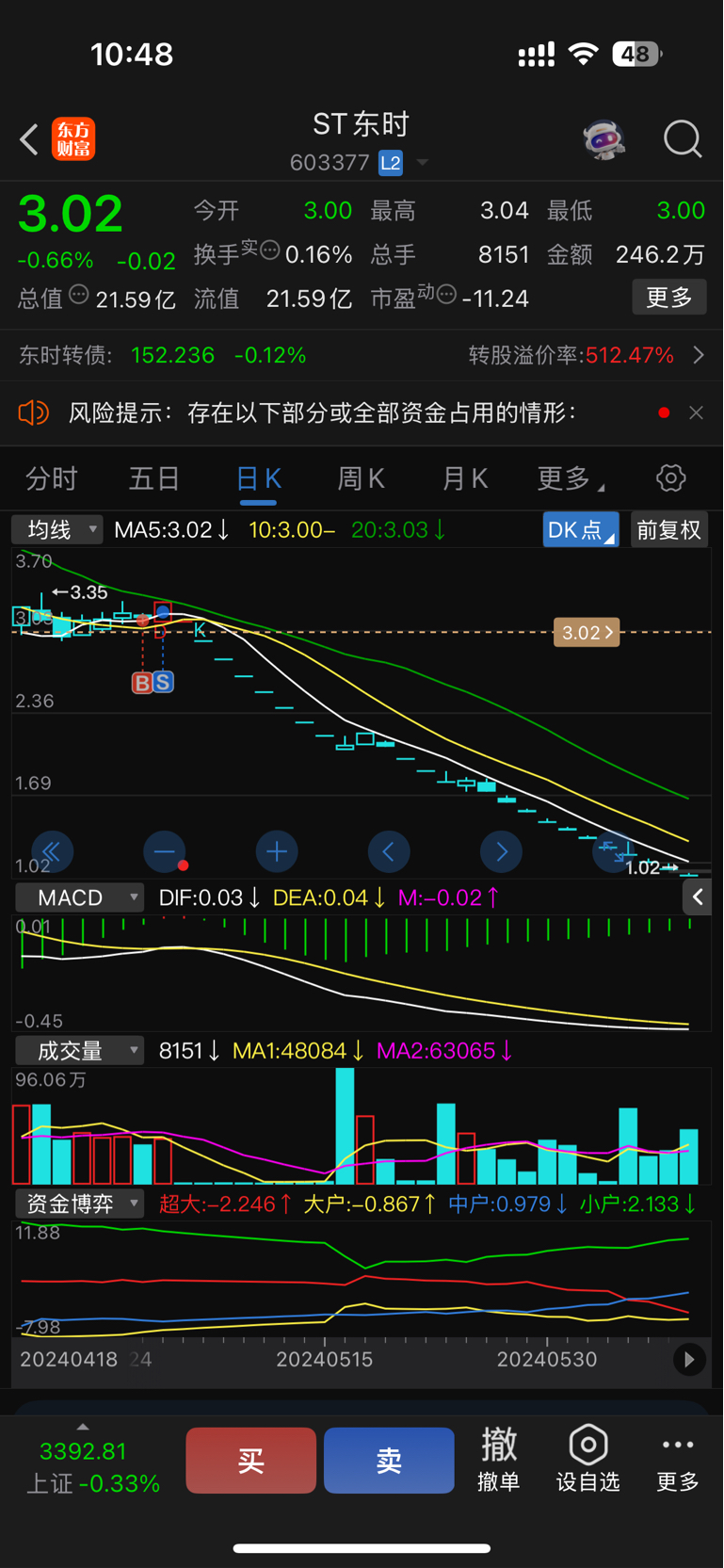Open the 东方财富 logo icon
This screenshot has height=1568, width=724.
coord(73,139)
